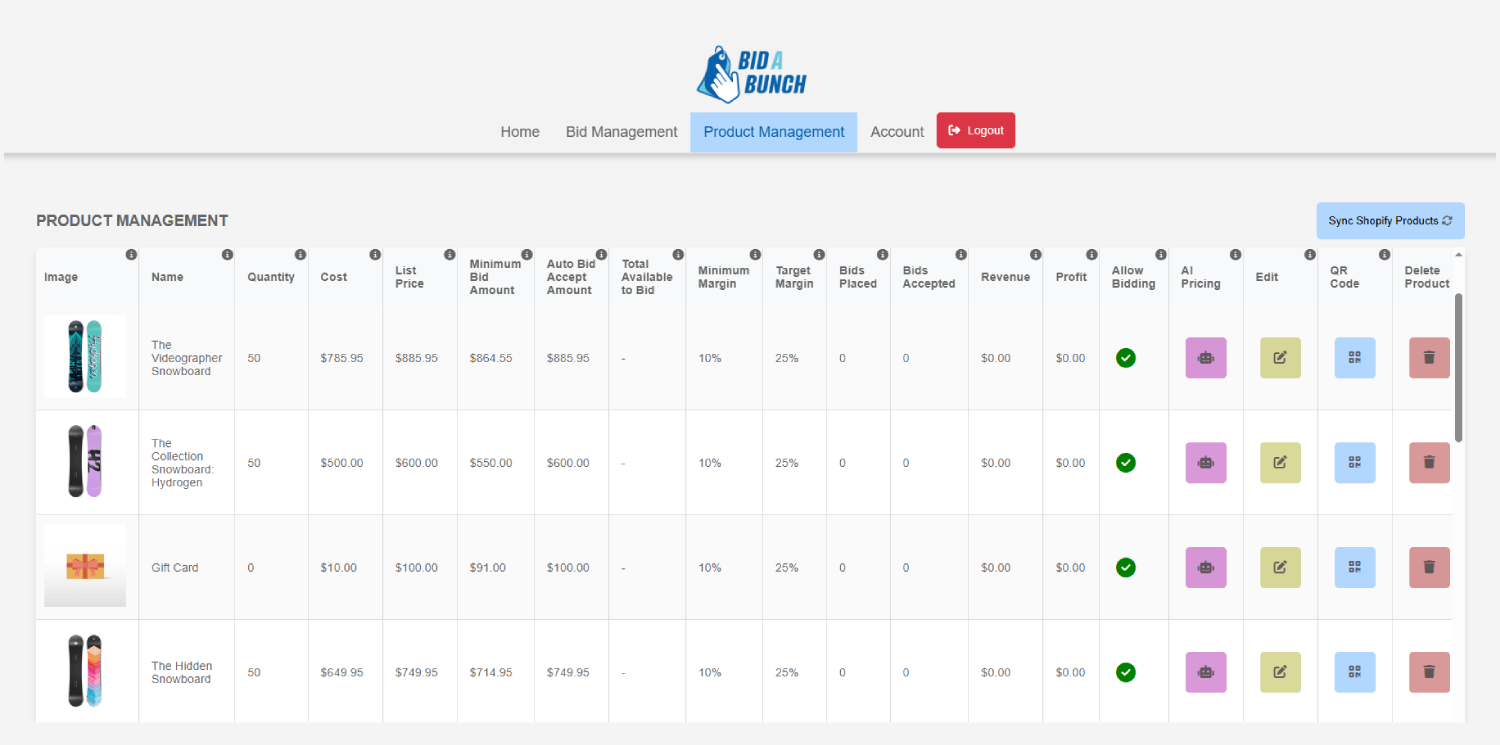Click the Edit icon for Gift Card

[x=1280, y=567]
